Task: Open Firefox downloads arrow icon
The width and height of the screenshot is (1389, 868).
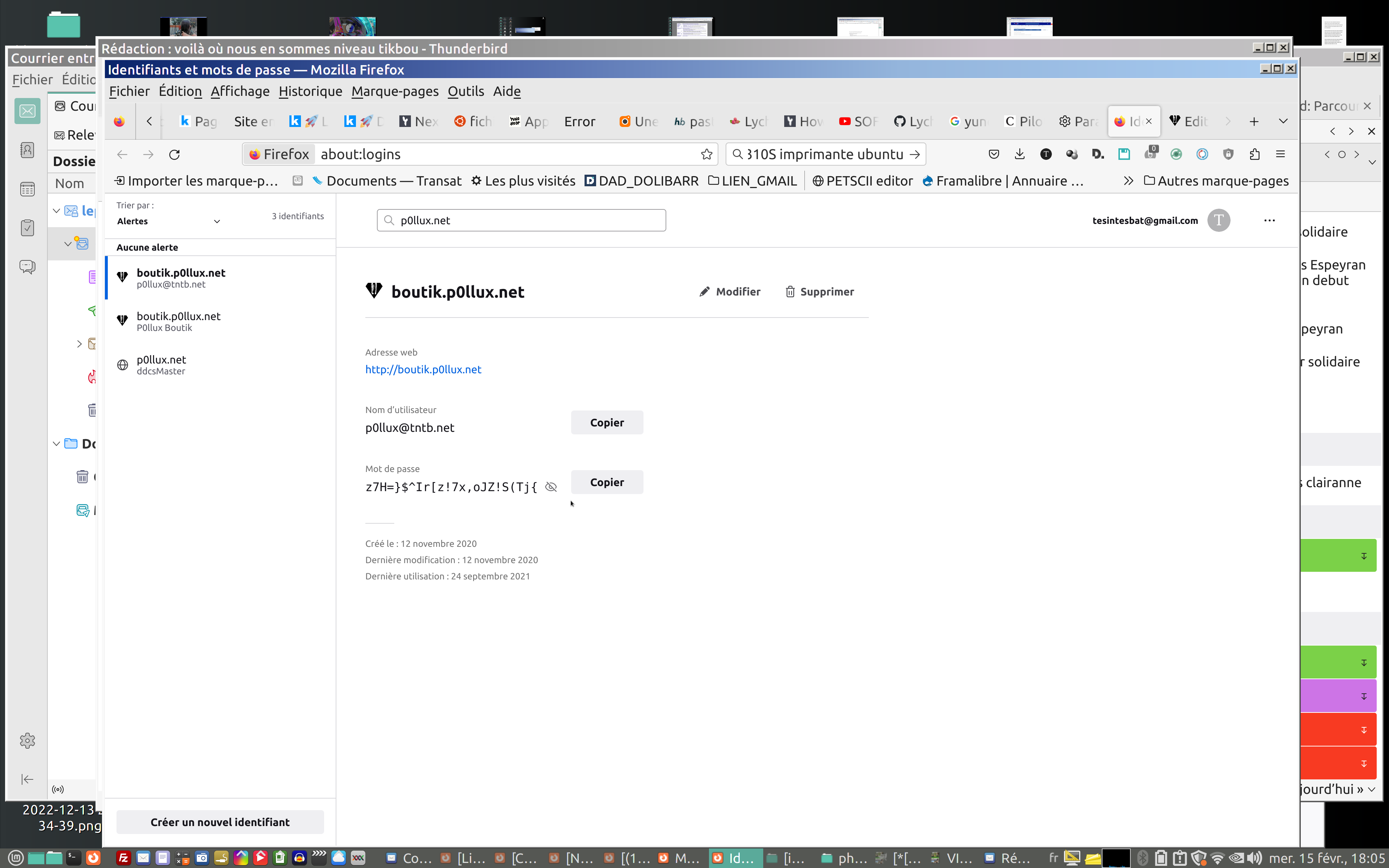Action: (1019, 154)
